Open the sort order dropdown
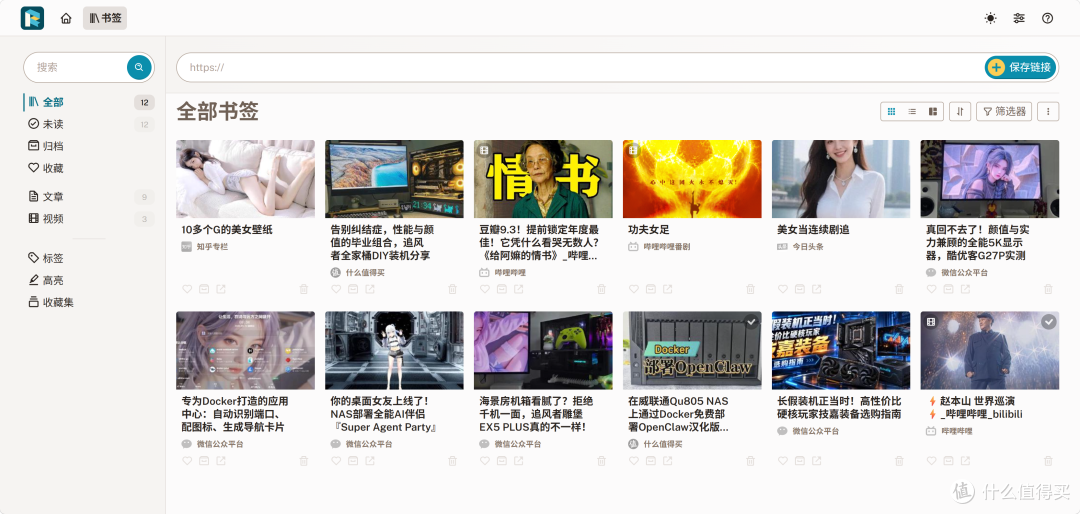The width and height of the screenshot is (1080, 514). tap(959, 111)
